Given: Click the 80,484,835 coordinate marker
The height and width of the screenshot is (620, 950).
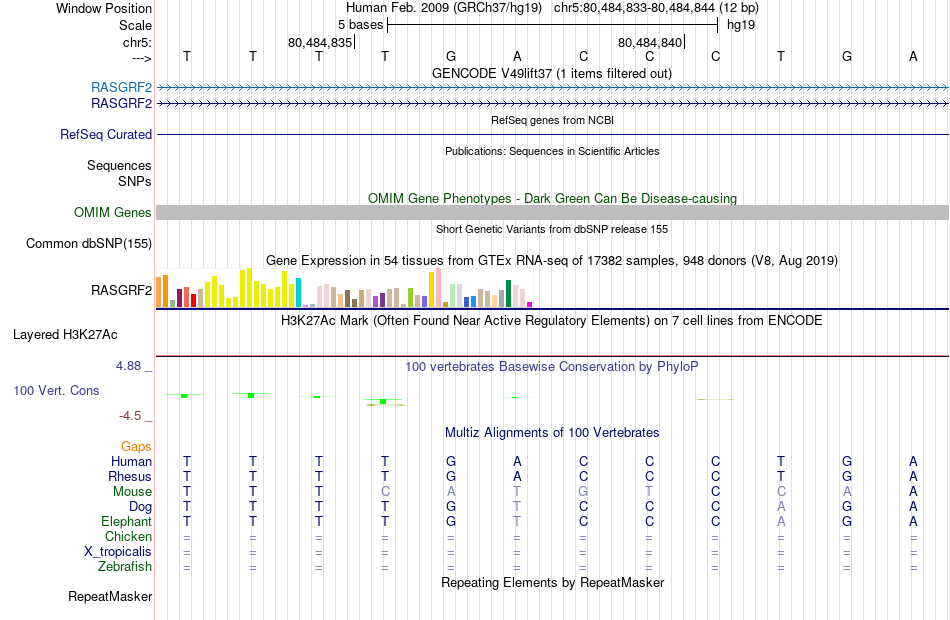Looking at the screenshot, I should click(x=320, y=42).
